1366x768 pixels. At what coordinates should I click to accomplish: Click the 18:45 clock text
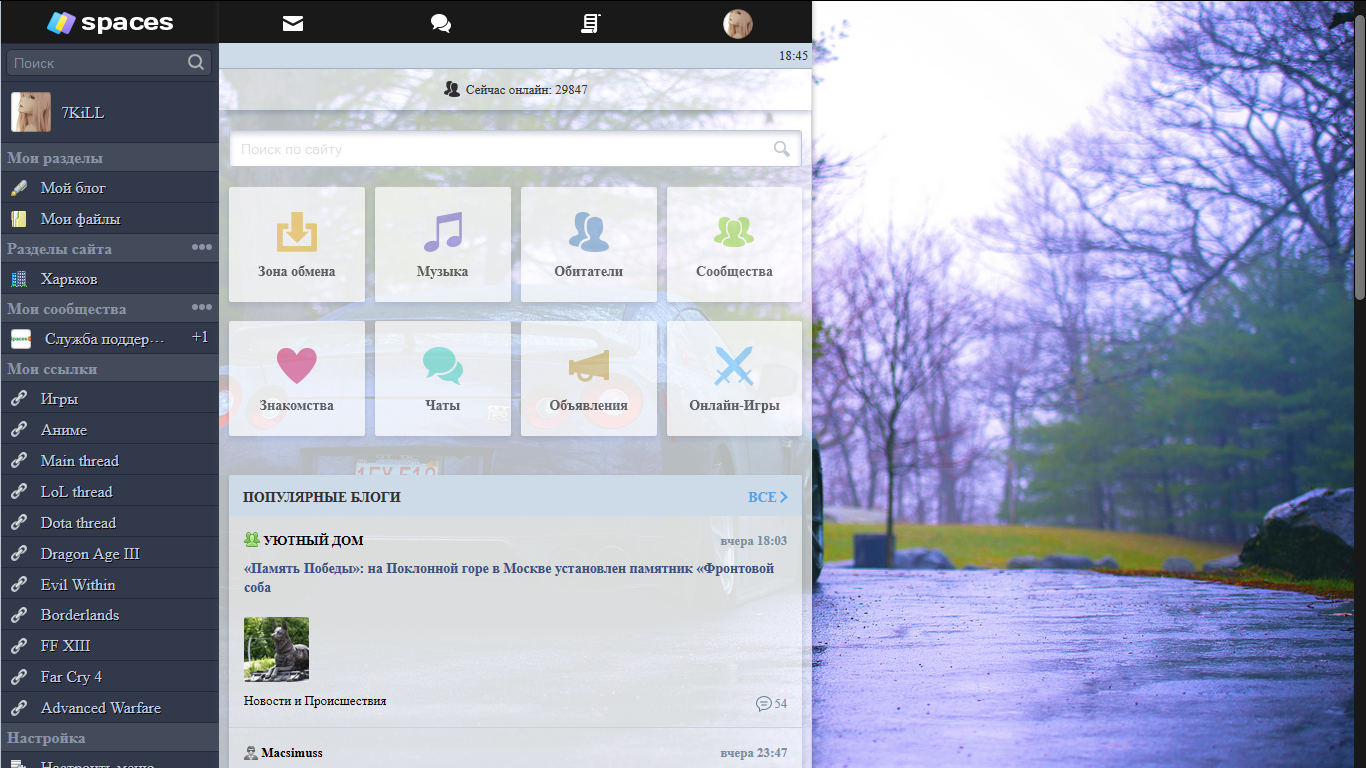[794, 56]
